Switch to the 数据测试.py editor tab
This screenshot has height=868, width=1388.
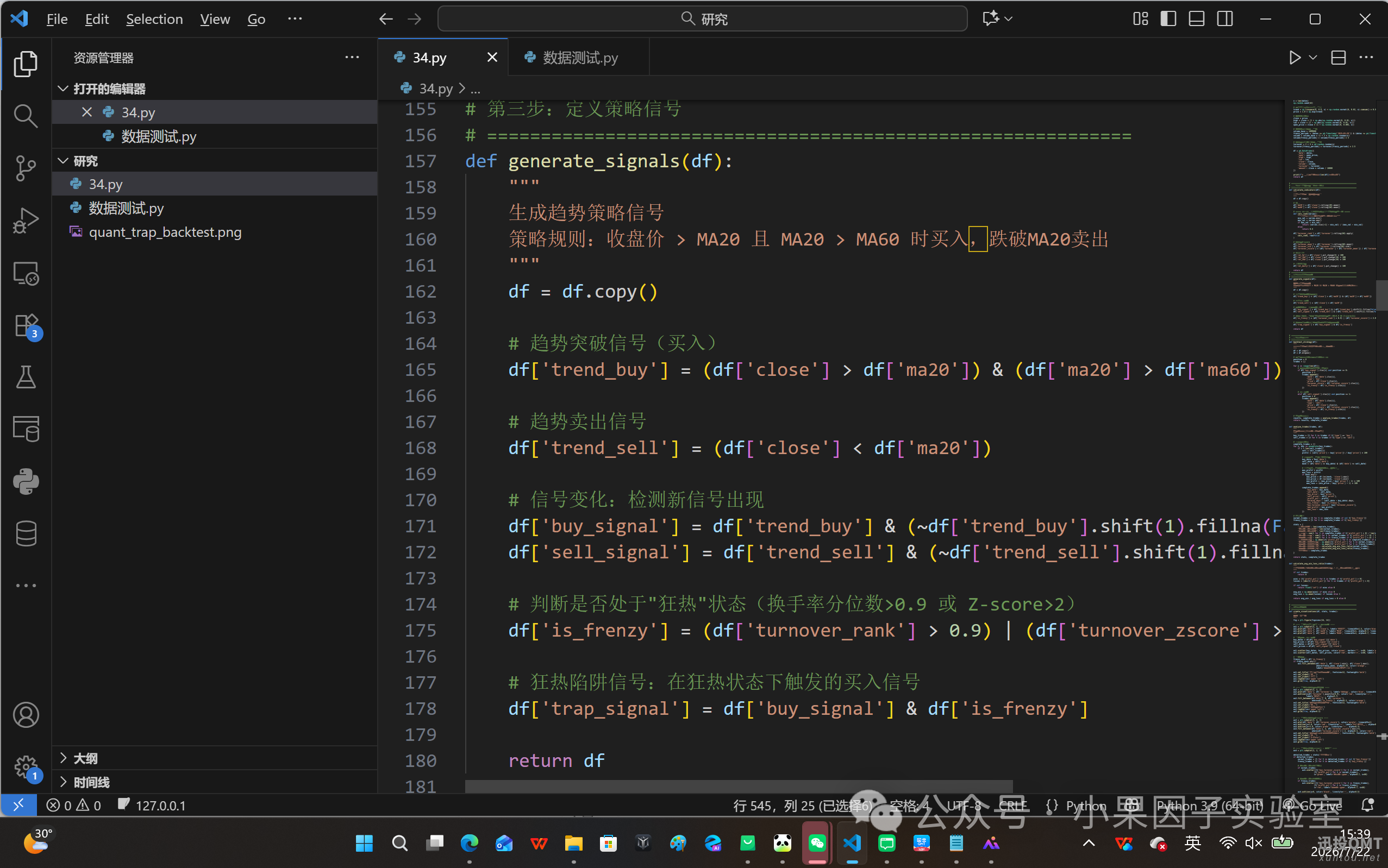579,58
